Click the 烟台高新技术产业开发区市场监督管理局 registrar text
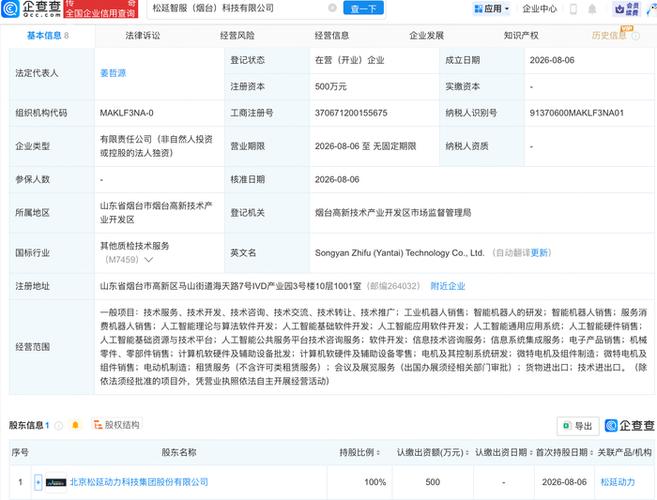The width and height of the screenshot is (657, 500). tap(393, 212)
